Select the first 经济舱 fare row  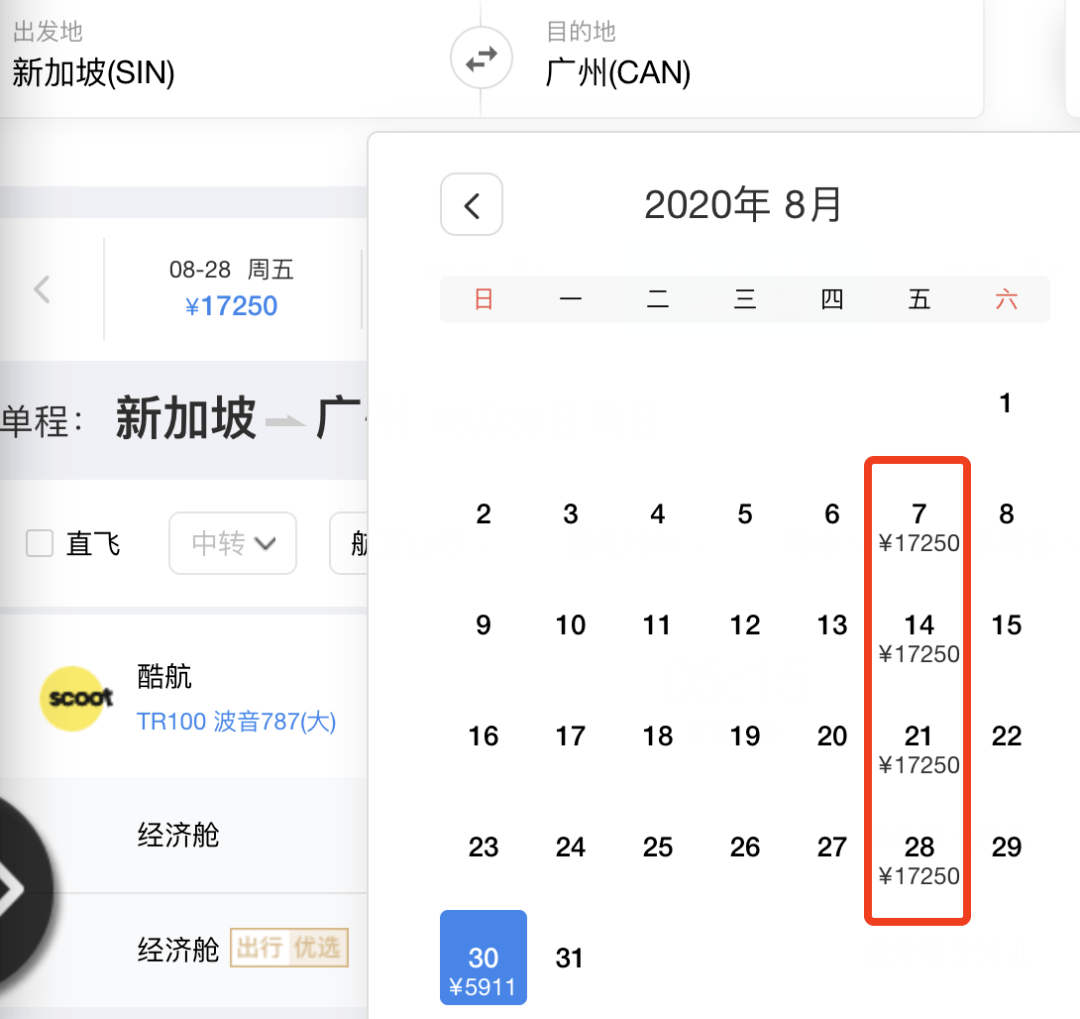(184, 835)
